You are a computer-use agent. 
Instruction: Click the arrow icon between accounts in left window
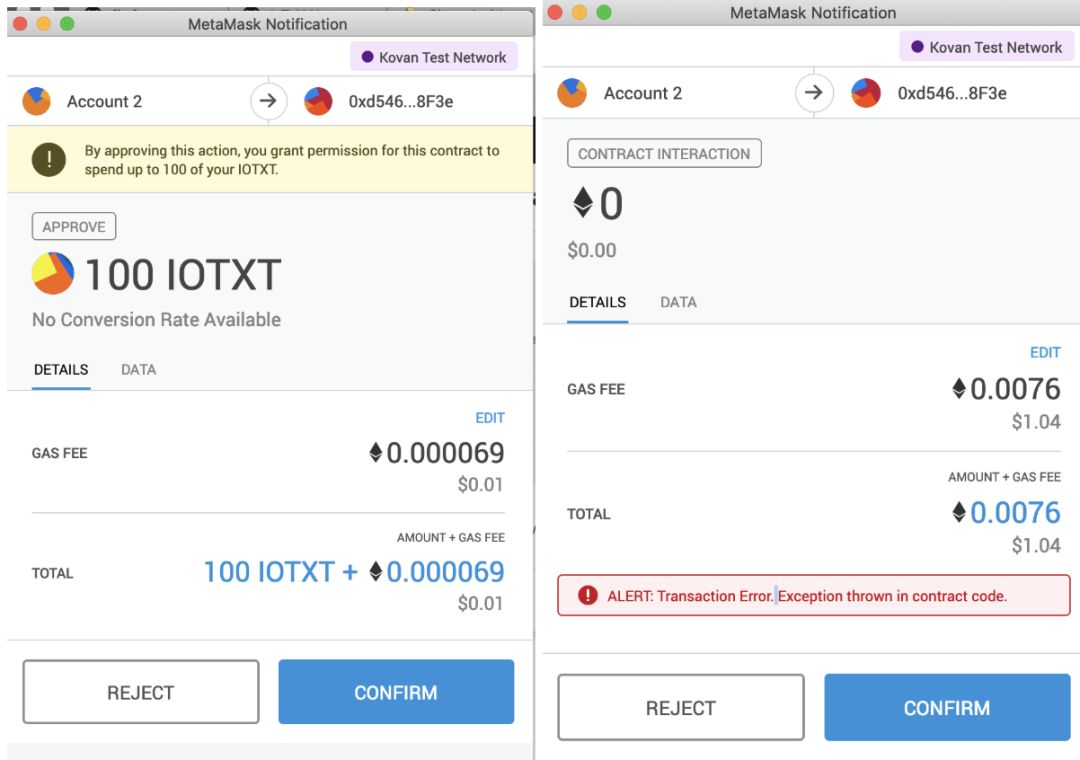[268, 101]
